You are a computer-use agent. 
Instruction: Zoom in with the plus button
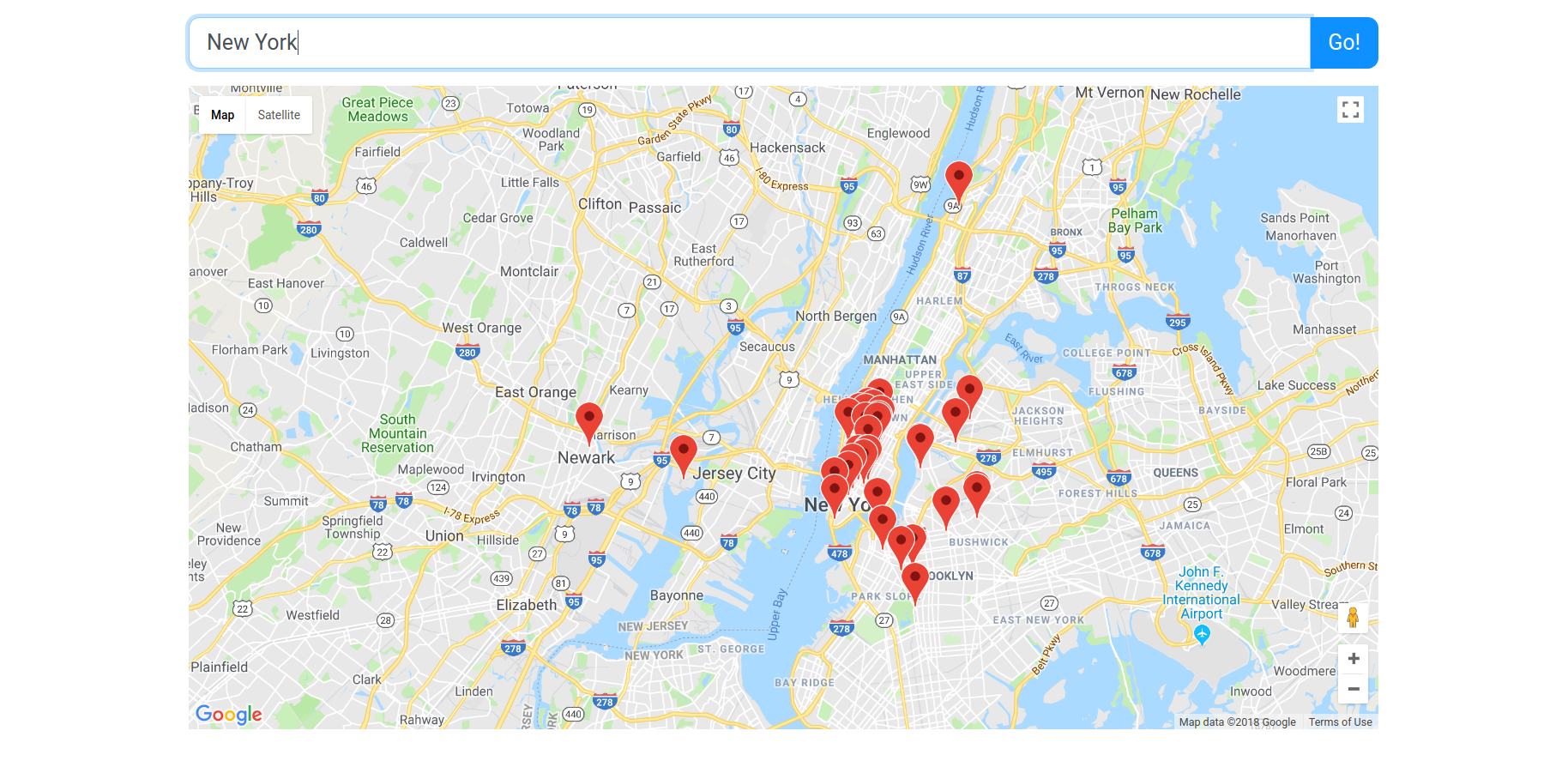point(1353,659)
